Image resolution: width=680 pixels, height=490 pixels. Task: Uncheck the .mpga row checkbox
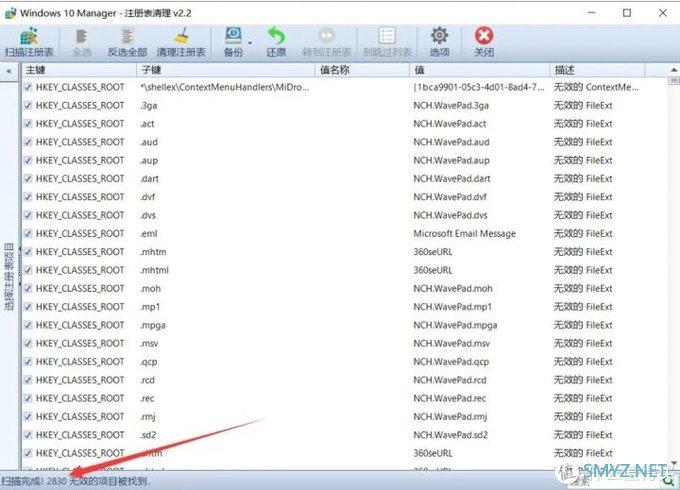(28, 325)
